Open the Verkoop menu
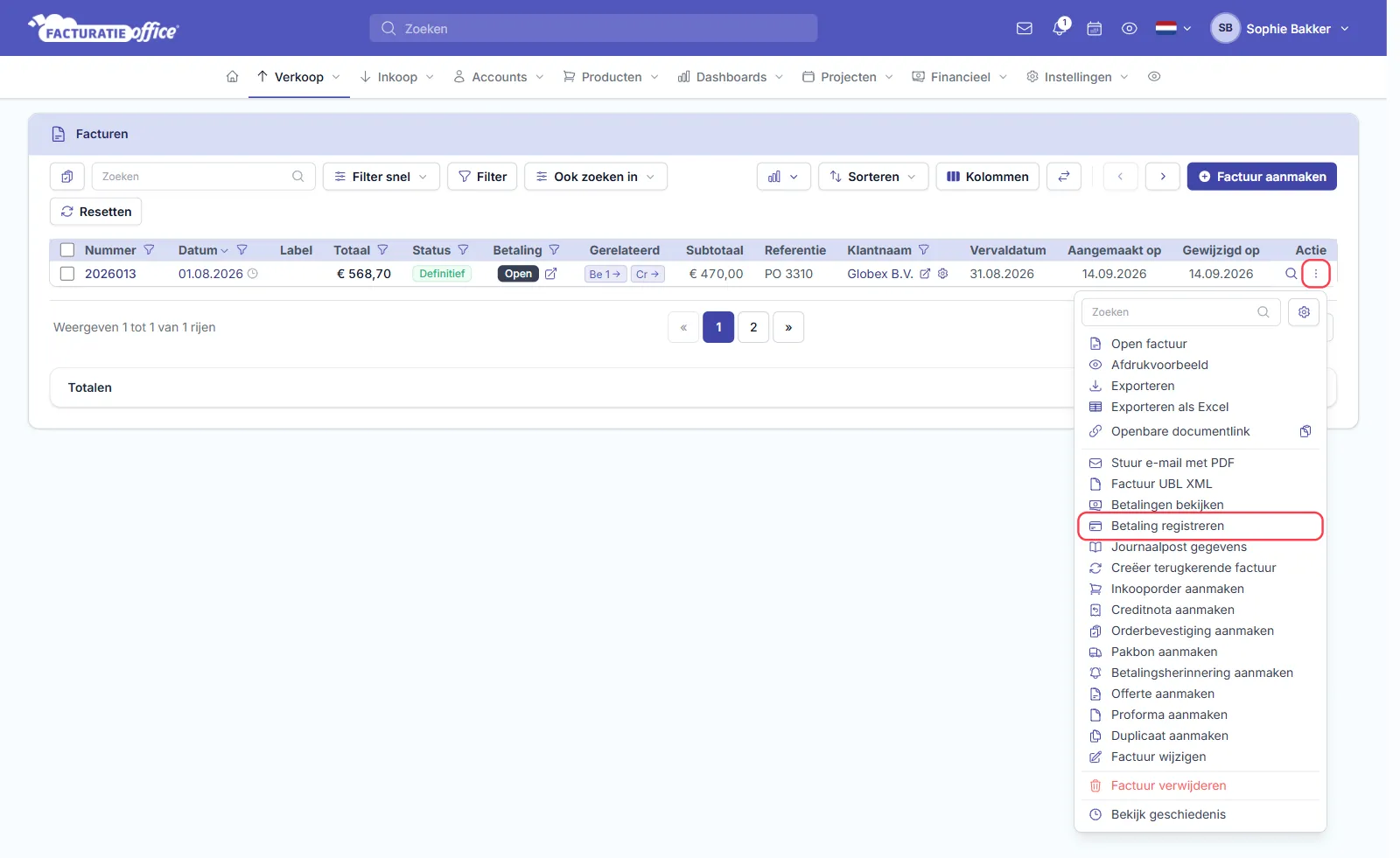The image size is (1400, 858). (x=298, y=77)
